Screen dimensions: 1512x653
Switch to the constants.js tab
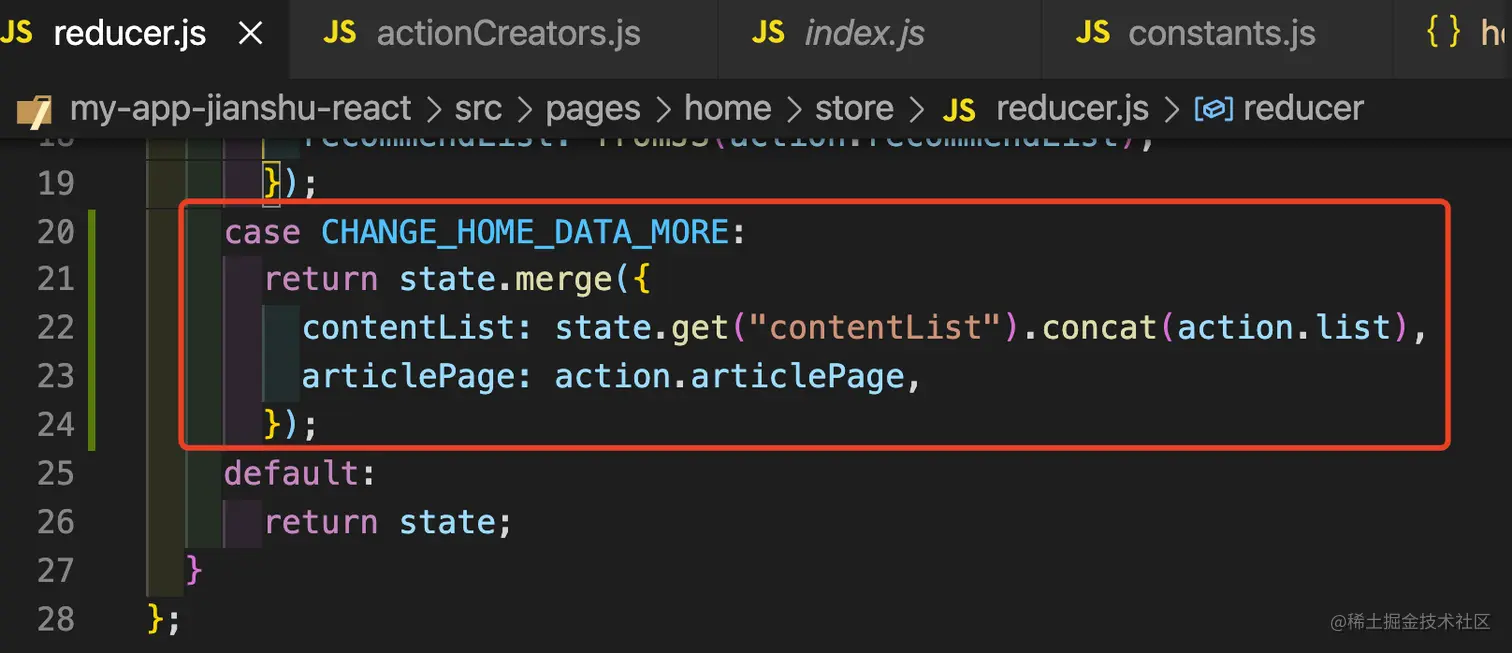(1221, 34)
